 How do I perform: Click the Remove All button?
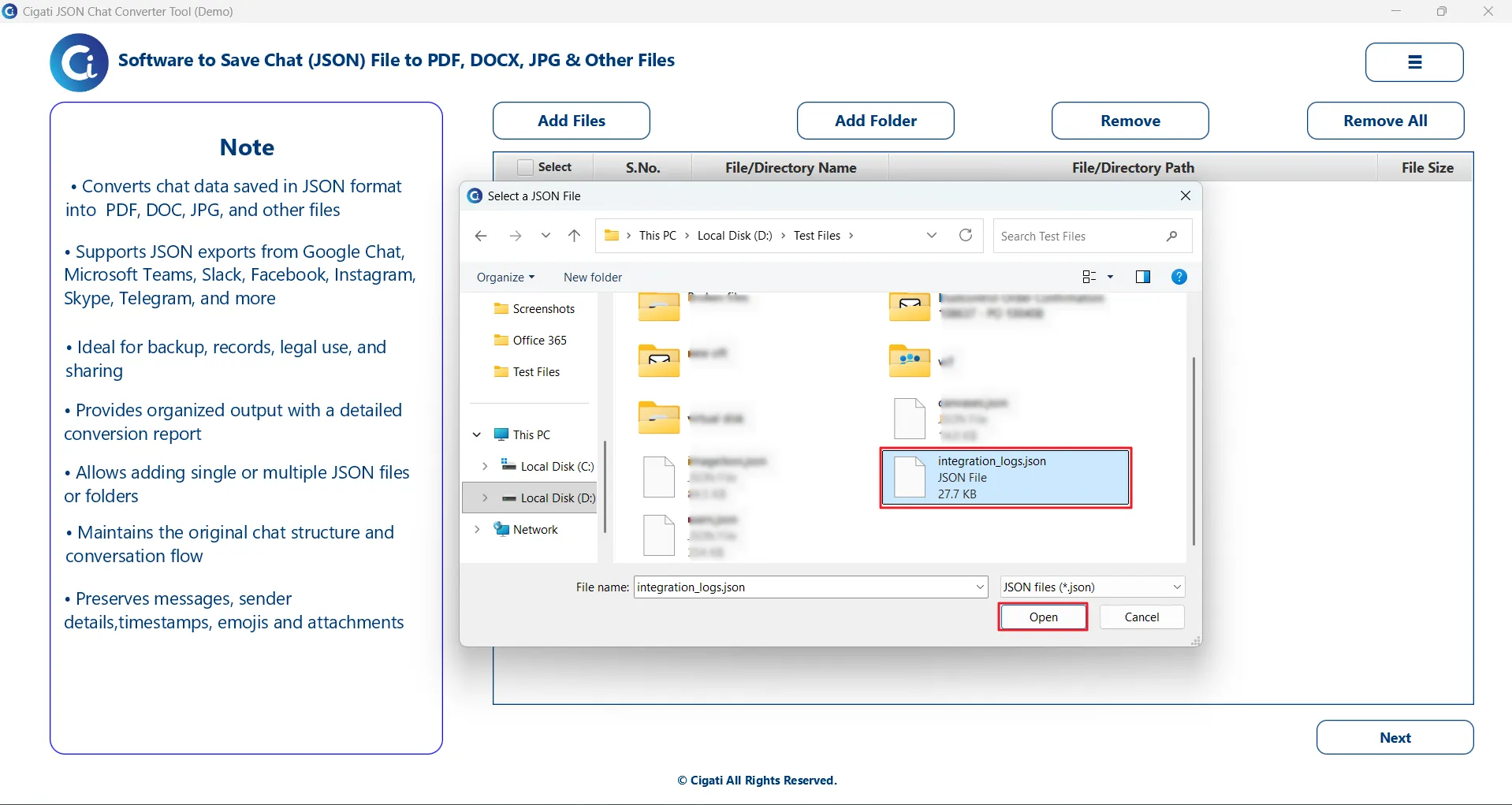[1385, 121]
